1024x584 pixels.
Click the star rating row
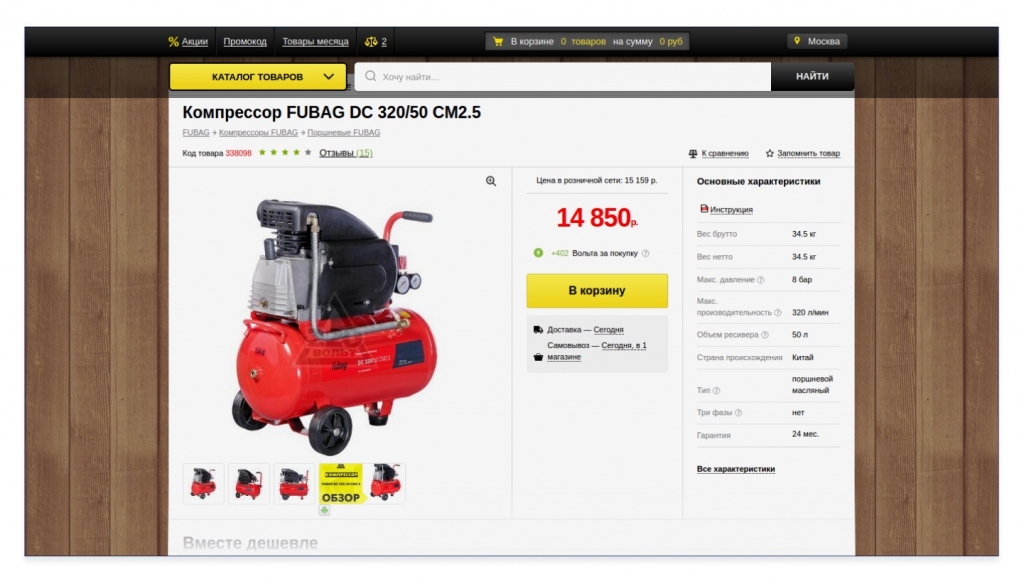(x=285, y=152)
